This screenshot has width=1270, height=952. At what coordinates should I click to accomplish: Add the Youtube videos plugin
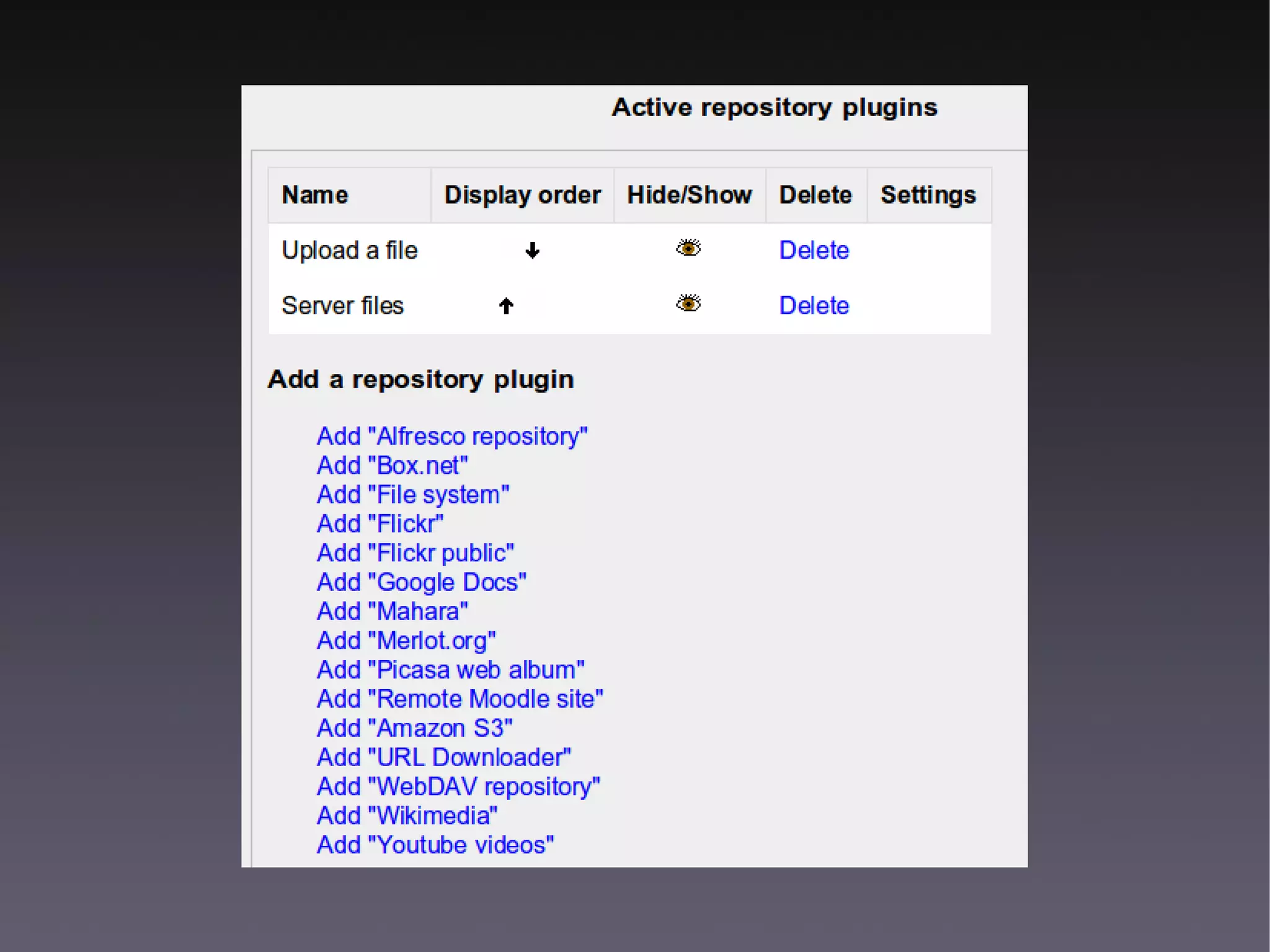tap(435, 845)
